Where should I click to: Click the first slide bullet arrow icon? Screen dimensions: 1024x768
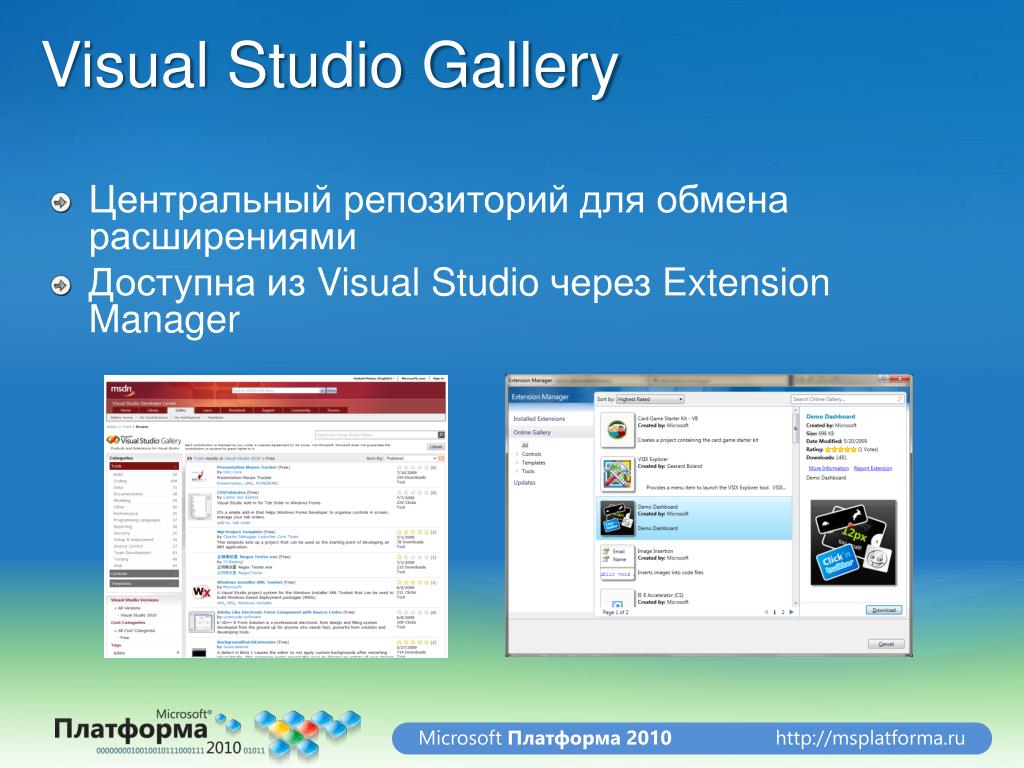[x=61, y=202]
